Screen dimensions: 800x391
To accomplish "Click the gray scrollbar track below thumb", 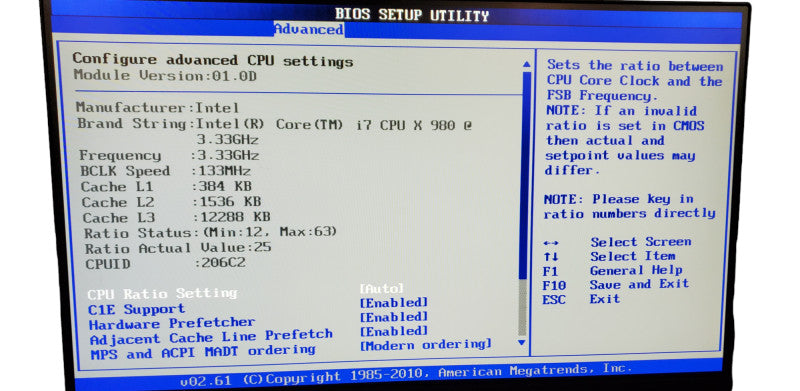I will click(522, 307).
